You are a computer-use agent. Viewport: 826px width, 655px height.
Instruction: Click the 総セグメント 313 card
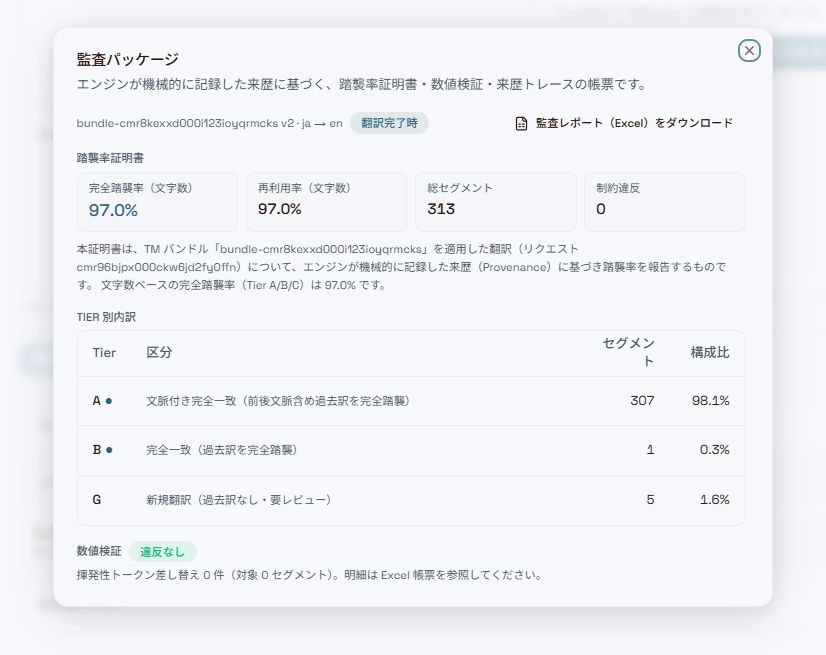coord(496,202)
